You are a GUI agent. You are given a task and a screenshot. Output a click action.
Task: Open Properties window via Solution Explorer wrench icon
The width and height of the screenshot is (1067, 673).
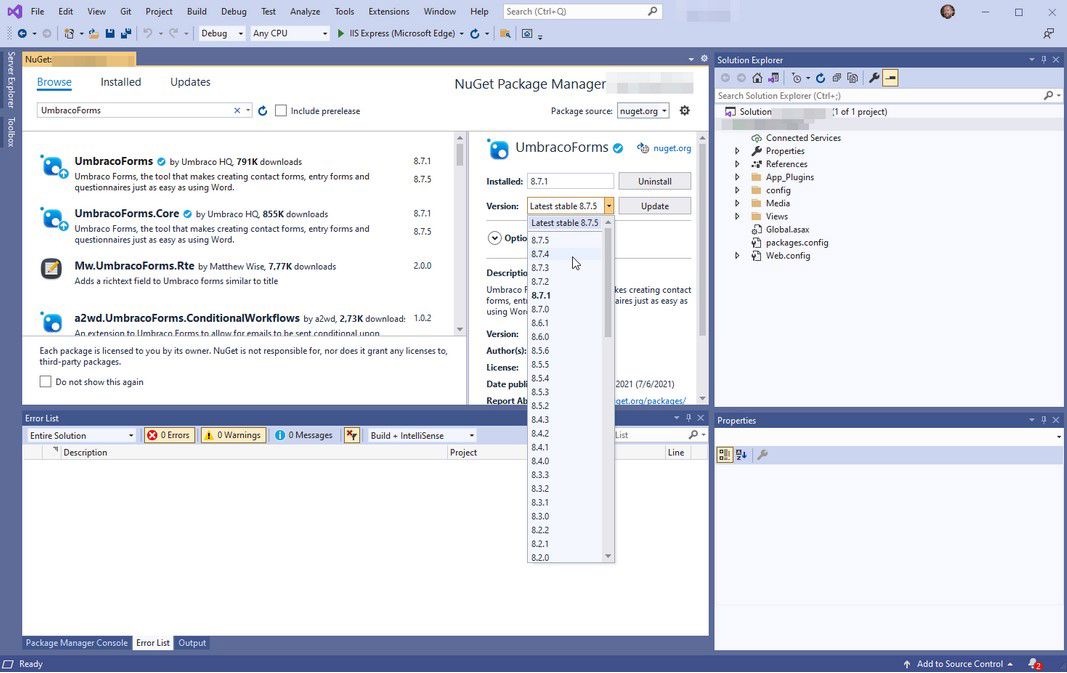point(875,78)
